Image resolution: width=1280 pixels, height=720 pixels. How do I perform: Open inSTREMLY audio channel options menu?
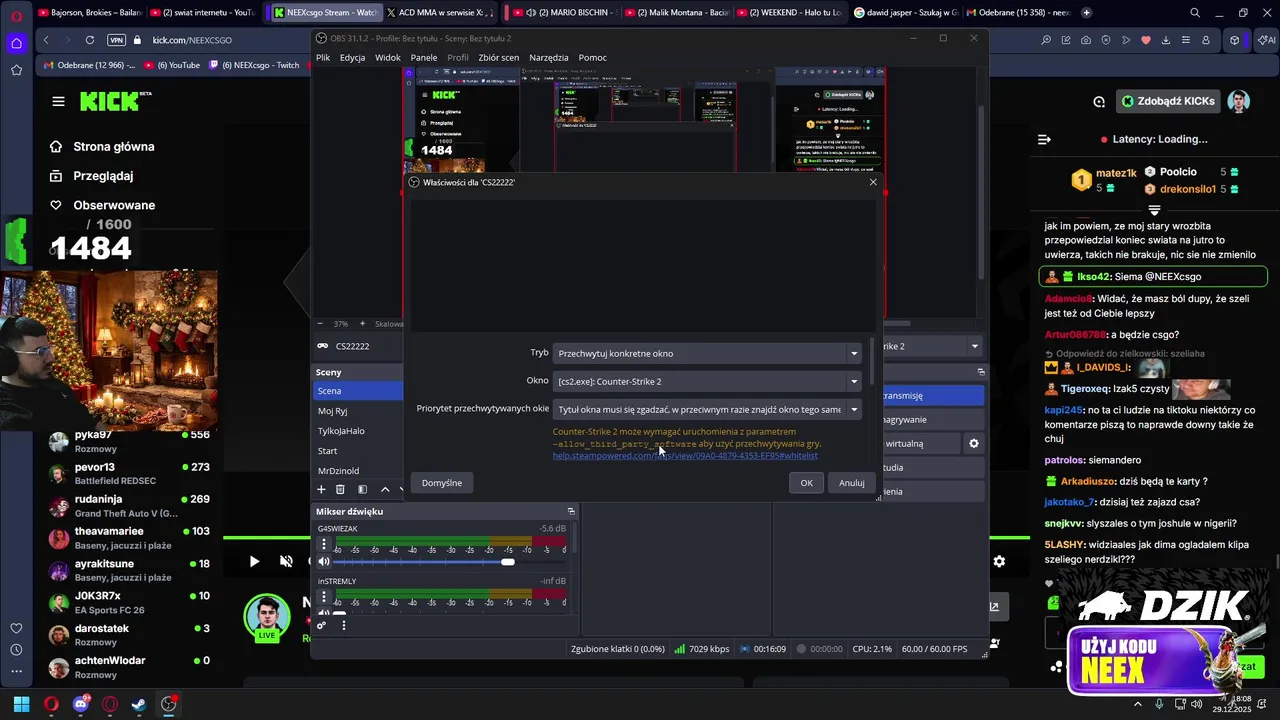(x=323, y=597)
